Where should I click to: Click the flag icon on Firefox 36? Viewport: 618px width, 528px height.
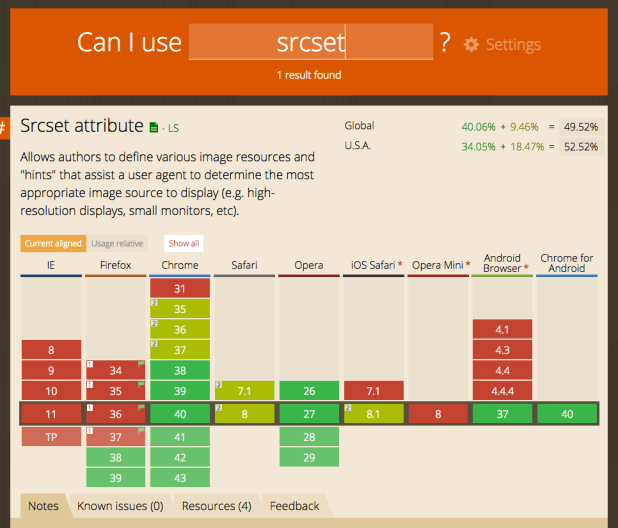point(141,407)
